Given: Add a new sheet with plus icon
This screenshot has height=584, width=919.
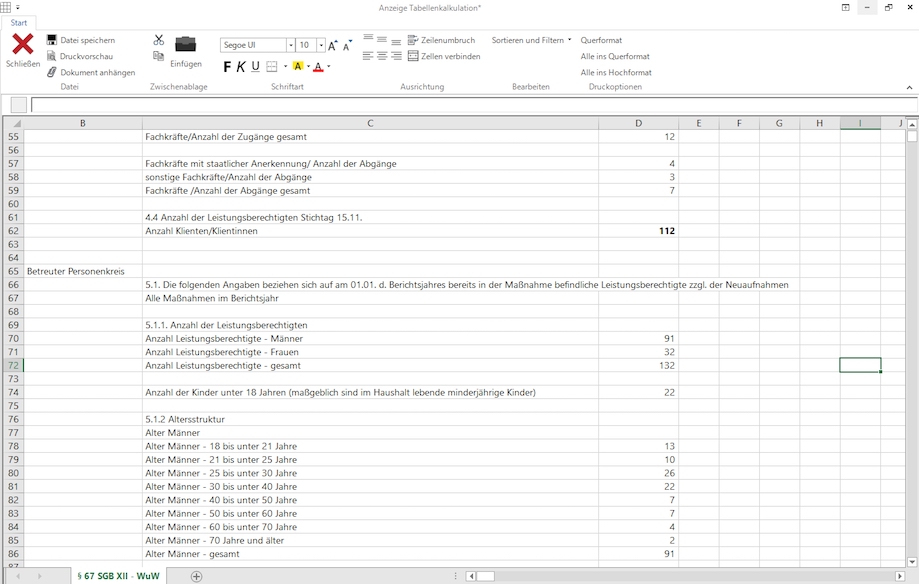Looking at the screenshot, I should pyautogui.click(x=196, y=576).
